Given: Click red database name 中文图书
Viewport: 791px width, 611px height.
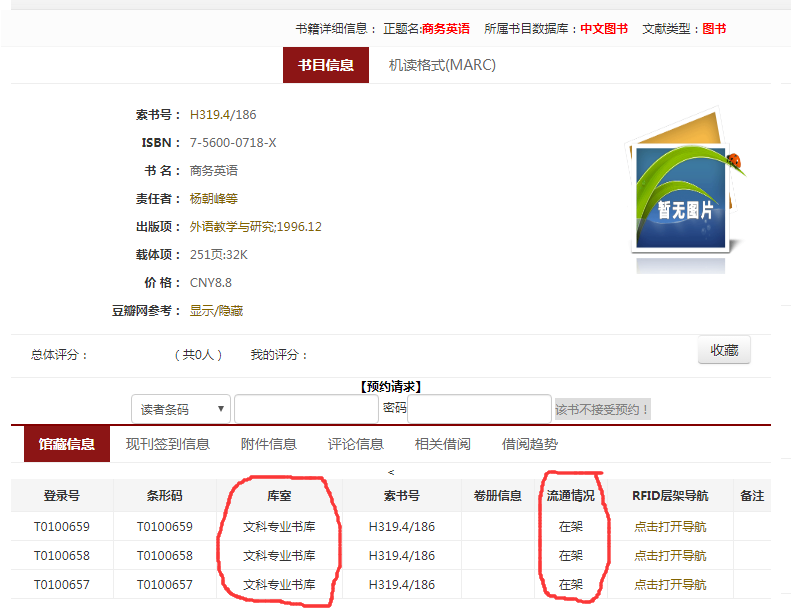Looking at the screenshot, I should click(604, 29).
